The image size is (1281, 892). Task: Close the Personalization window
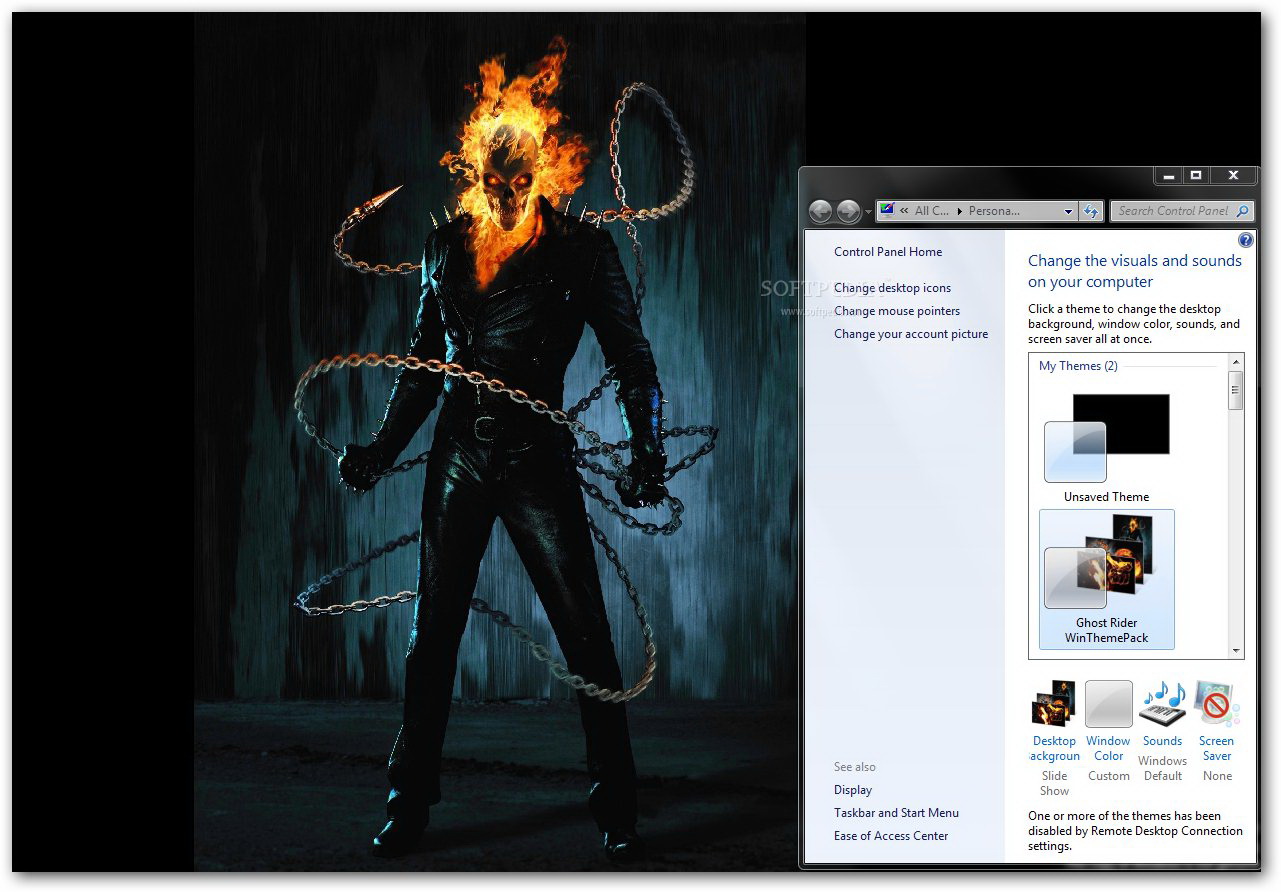click(x=1233, y=176)
